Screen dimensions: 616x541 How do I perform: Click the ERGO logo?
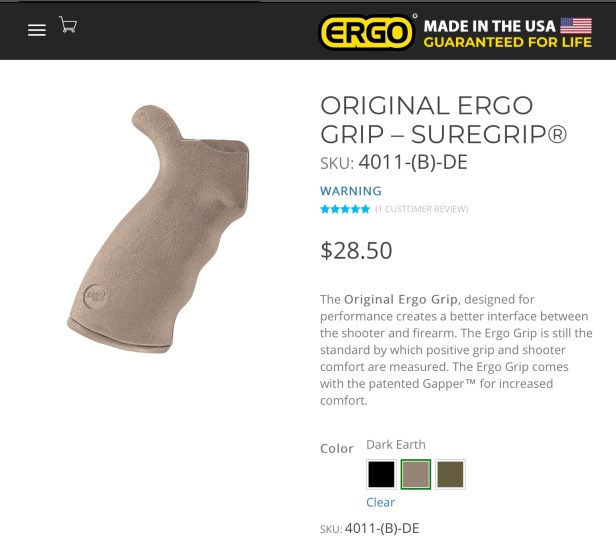[366, 32]
